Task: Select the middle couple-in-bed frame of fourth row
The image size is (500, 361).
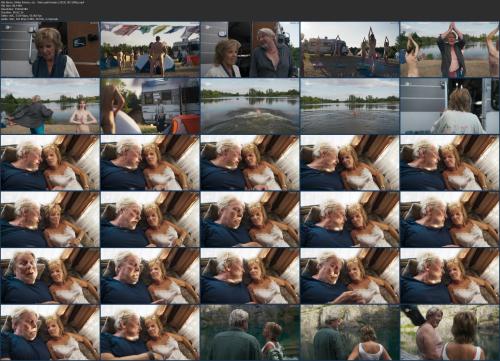Action: [x=250, y=219]
